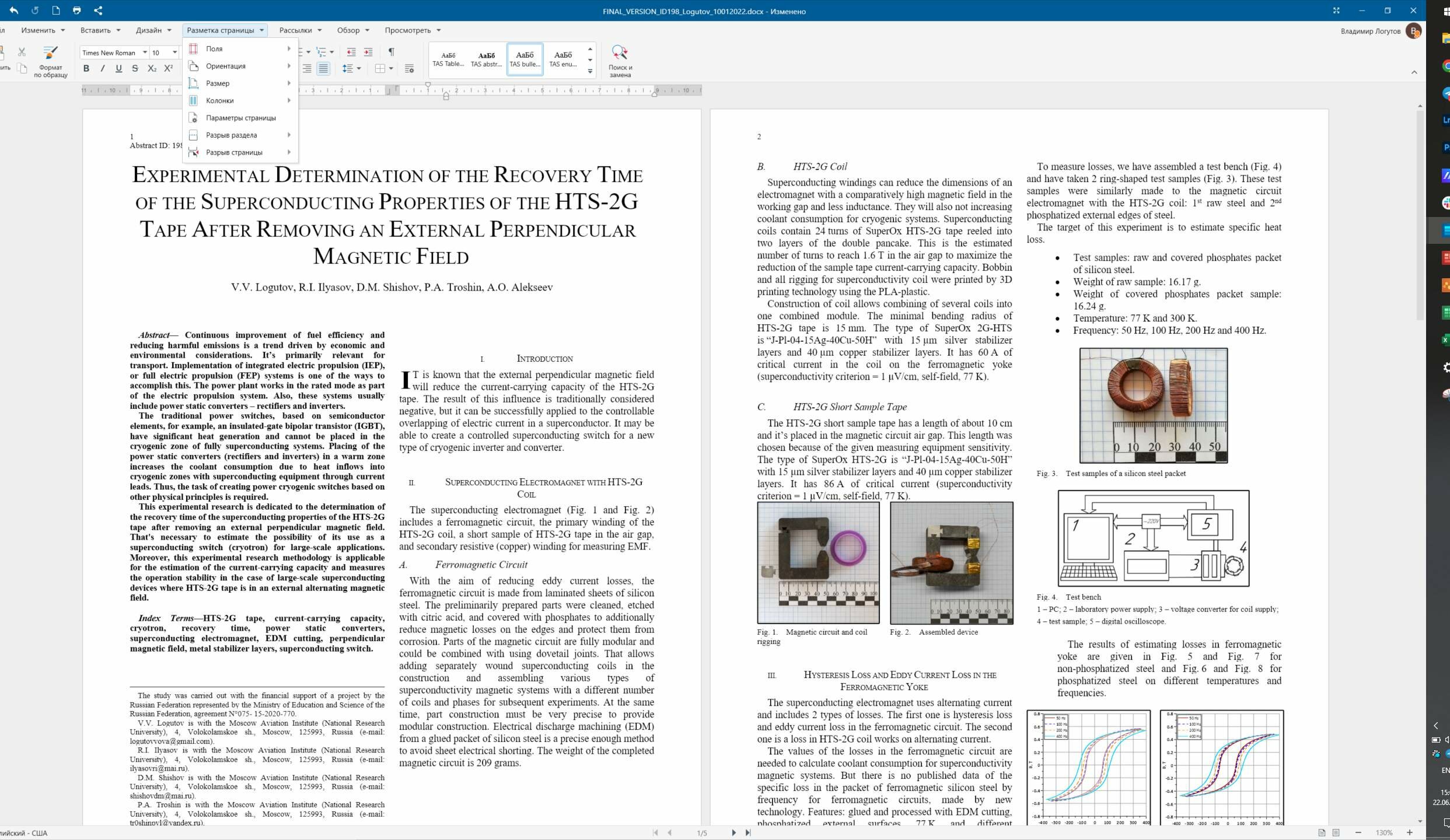Screen dimensions: 1450x840
Task: Click the Undo arrow in title bar
Action: [x=13, y=10]
